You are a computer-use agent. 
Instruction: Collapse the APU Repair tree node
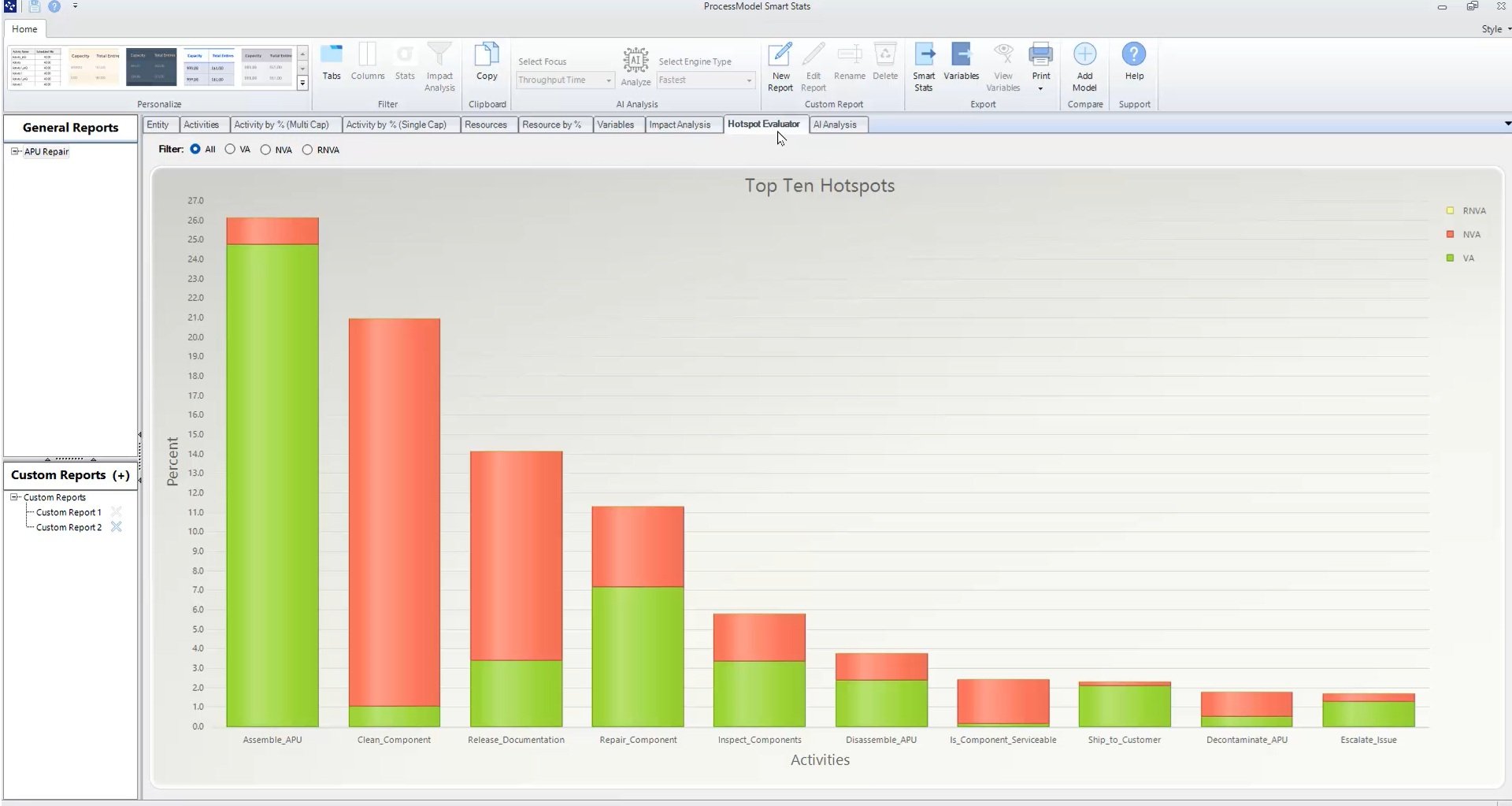(x=14, y=151)
